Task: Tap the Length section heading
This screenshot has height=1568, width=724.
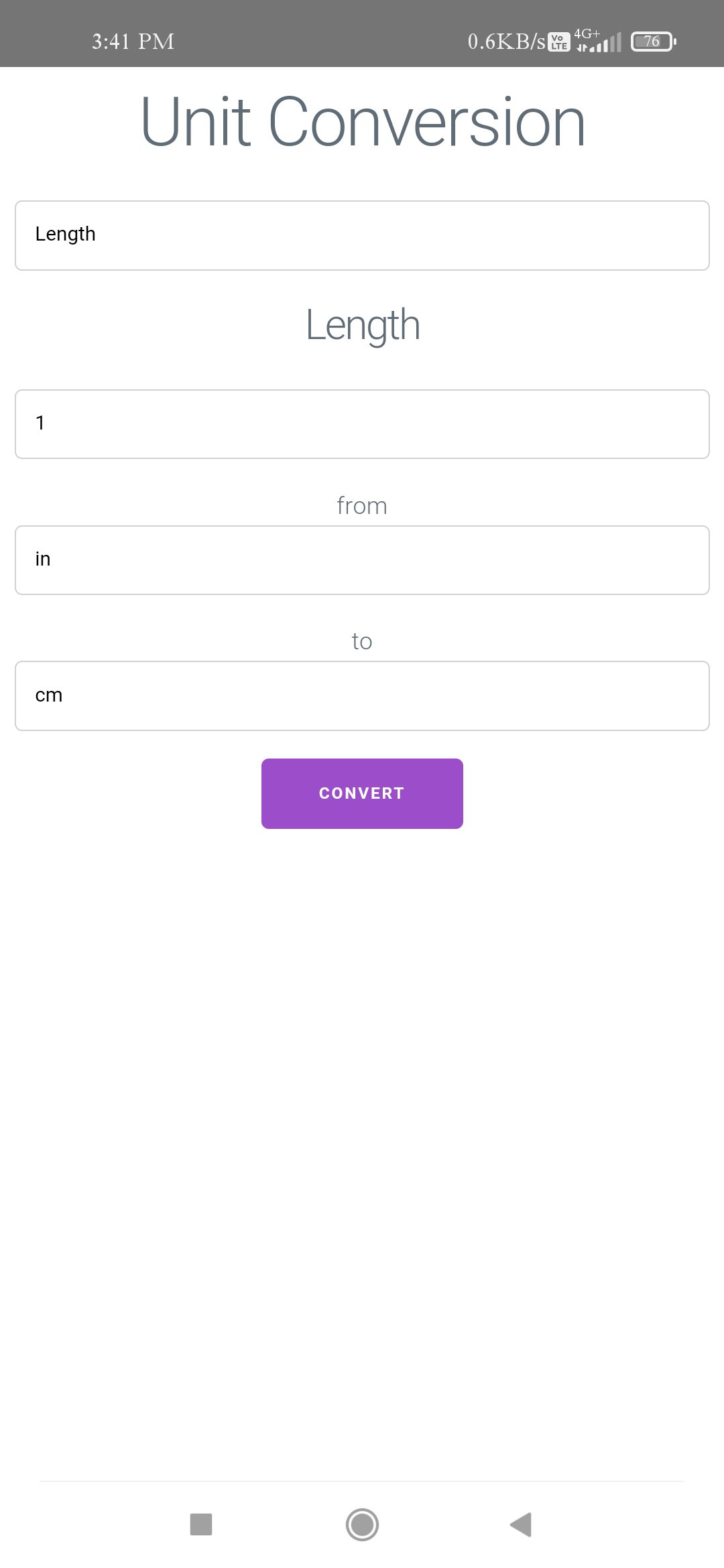Action: [x=362, y=325]
